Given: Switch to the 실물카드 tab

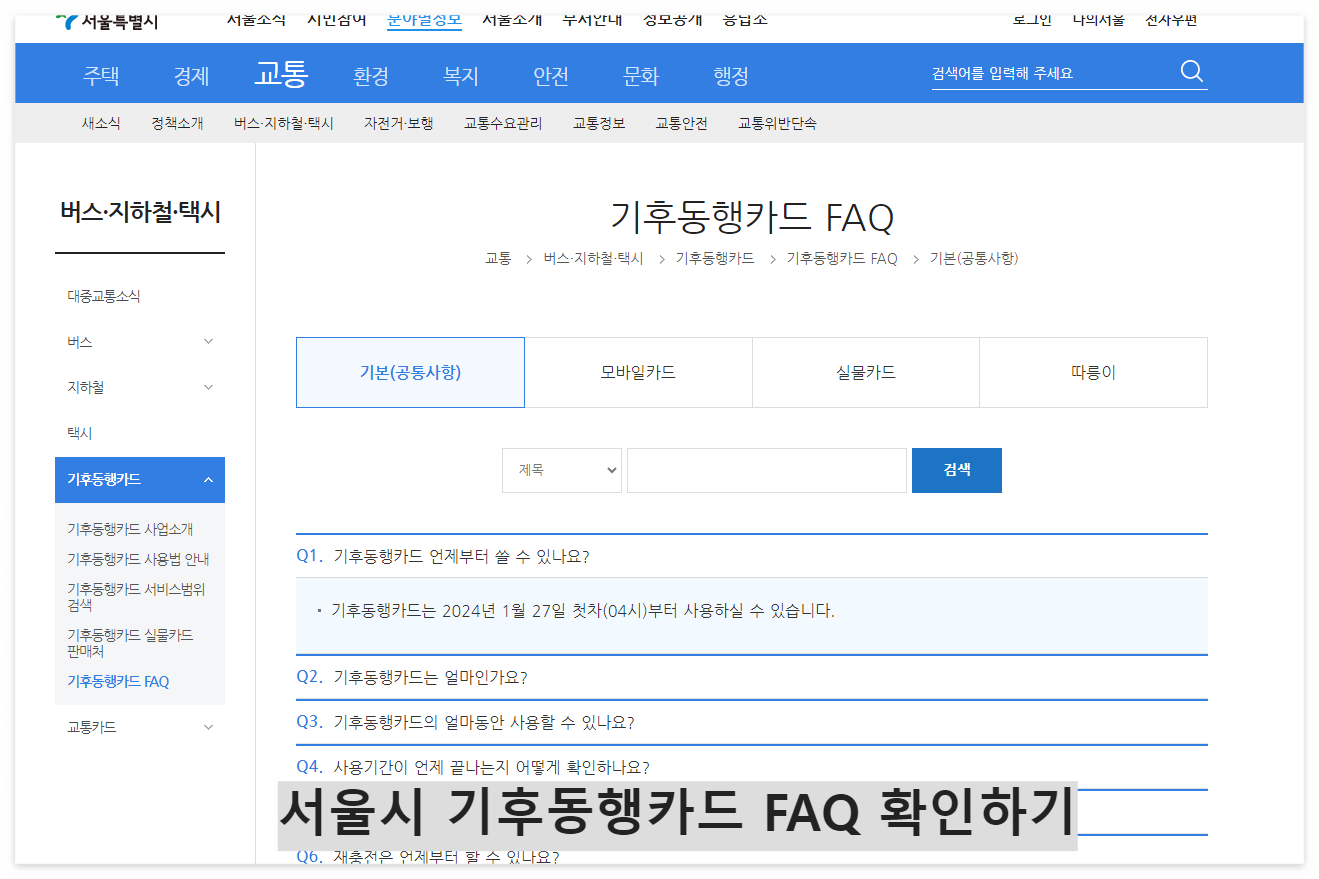Looking at the screenshot, I should [x=866, y=372].
